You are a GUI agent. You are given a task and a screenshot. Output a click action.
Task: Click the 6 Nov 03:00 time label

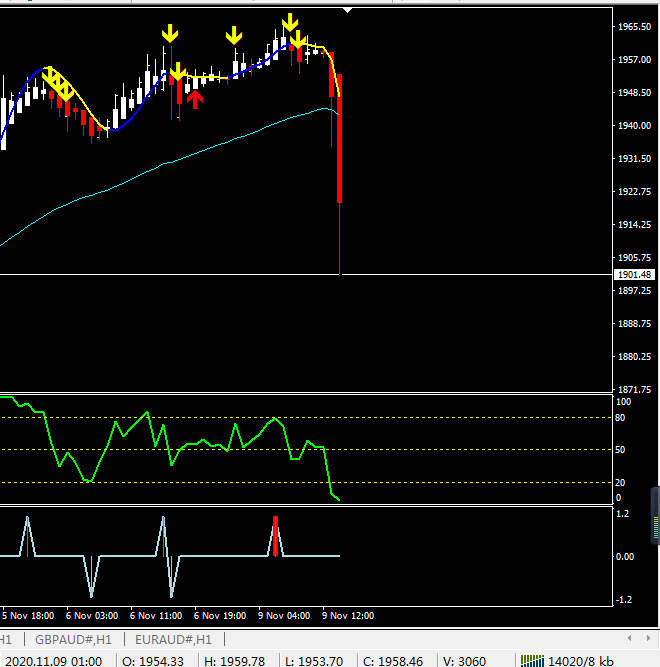(92, 616)
